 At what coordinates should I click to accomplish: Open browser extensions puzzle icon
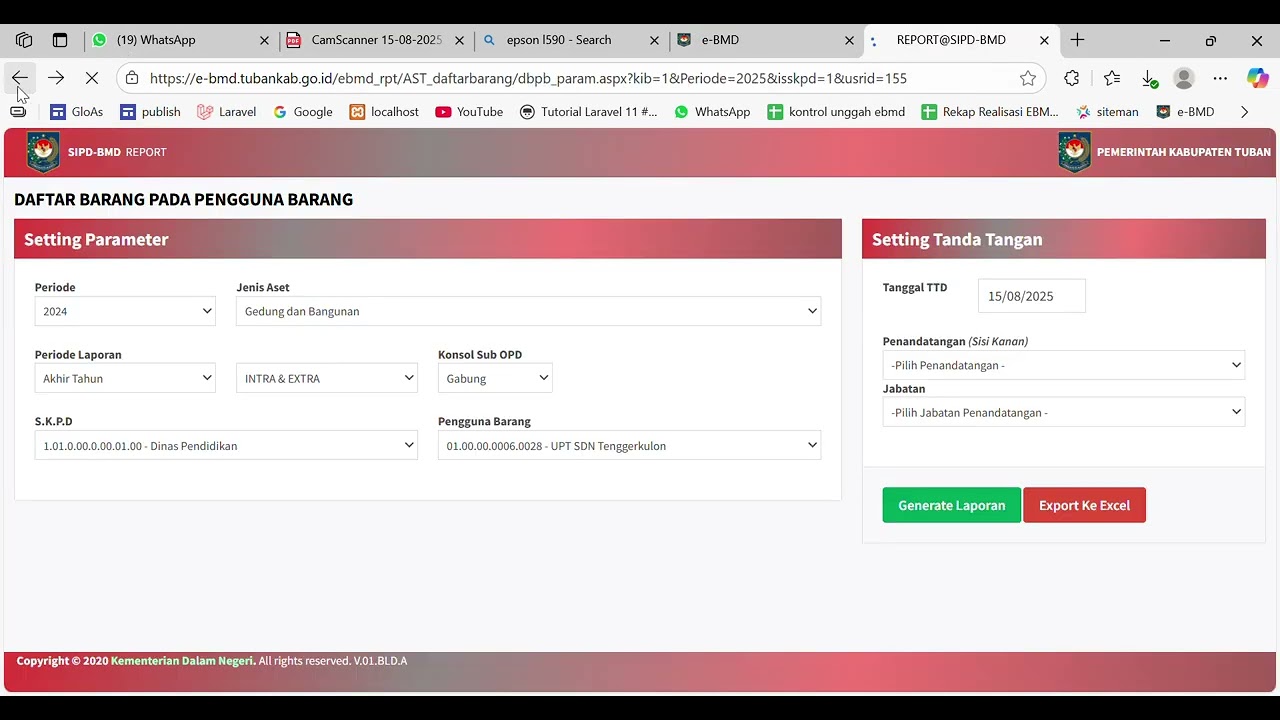[x=1072, y=78]
